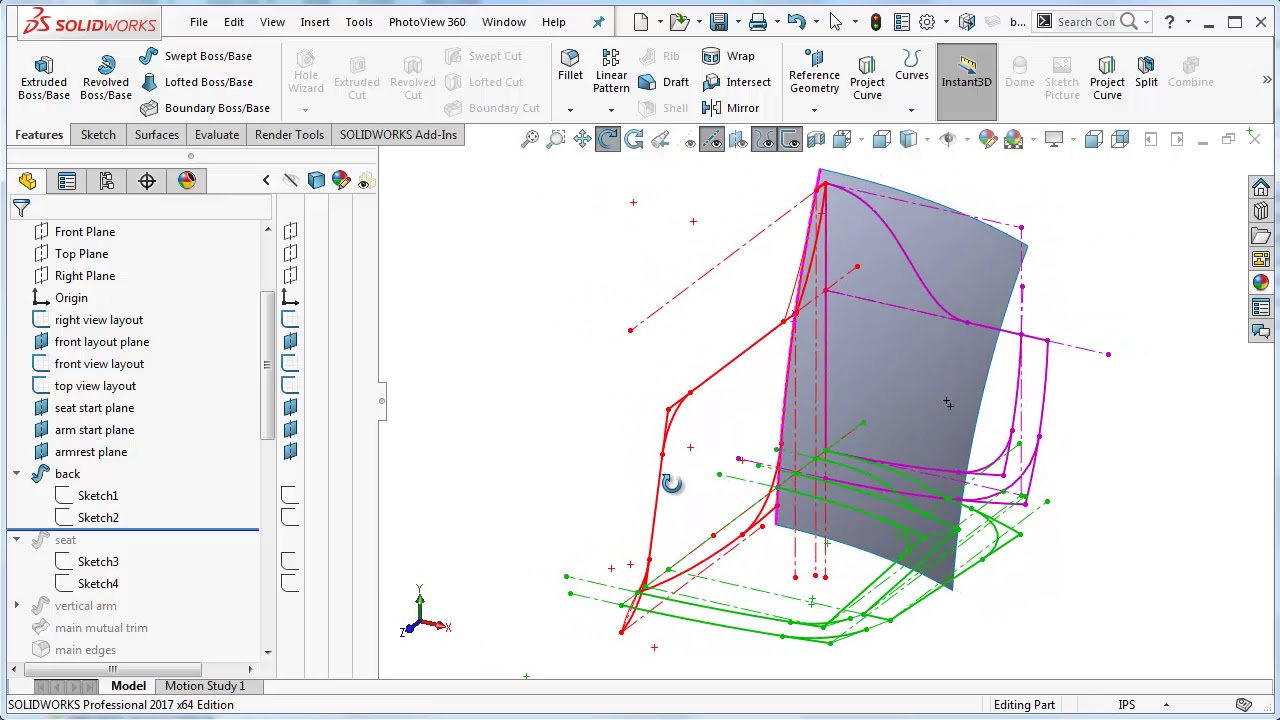
Task: Click the Print icon in title toolbar
Action: click(758, 22)
